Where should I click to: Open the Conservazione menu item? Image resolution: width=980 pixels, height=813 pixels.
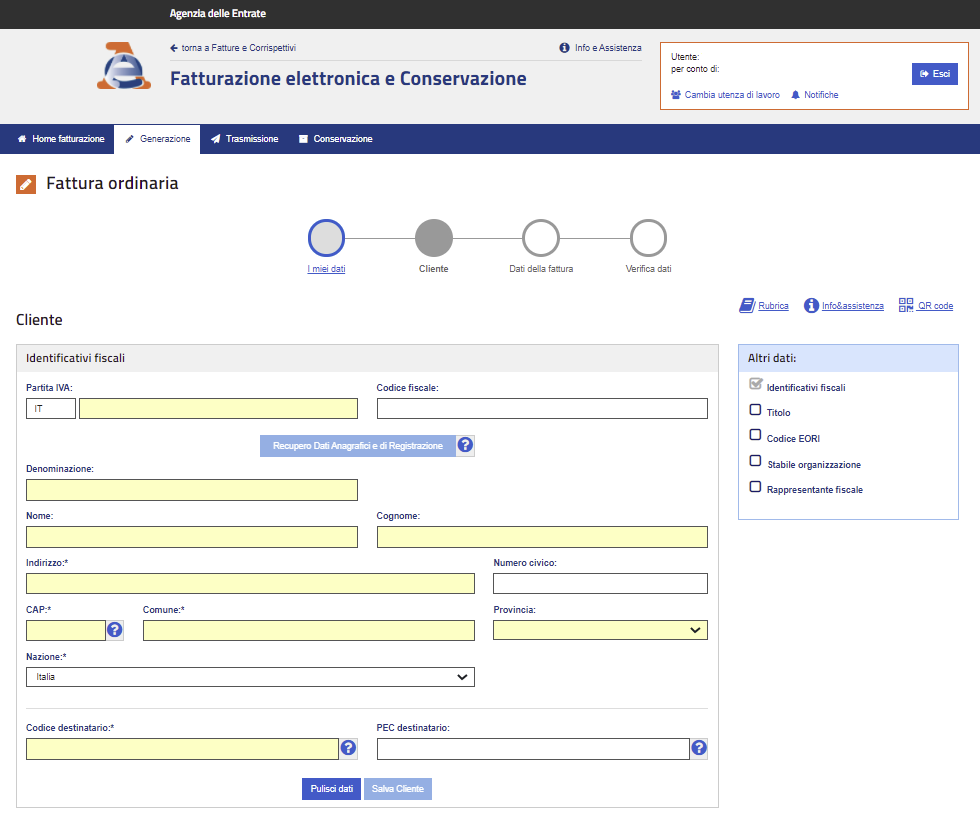point(336,139)
